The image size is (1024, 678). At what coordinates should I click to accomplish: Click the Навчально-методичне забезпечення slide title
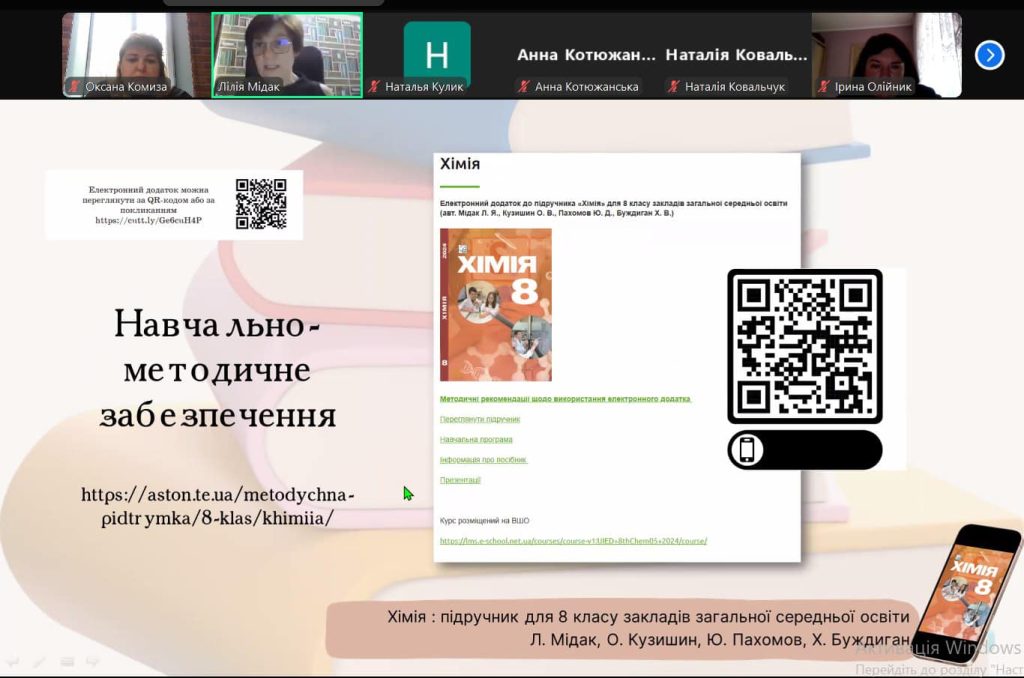(217, 369)
